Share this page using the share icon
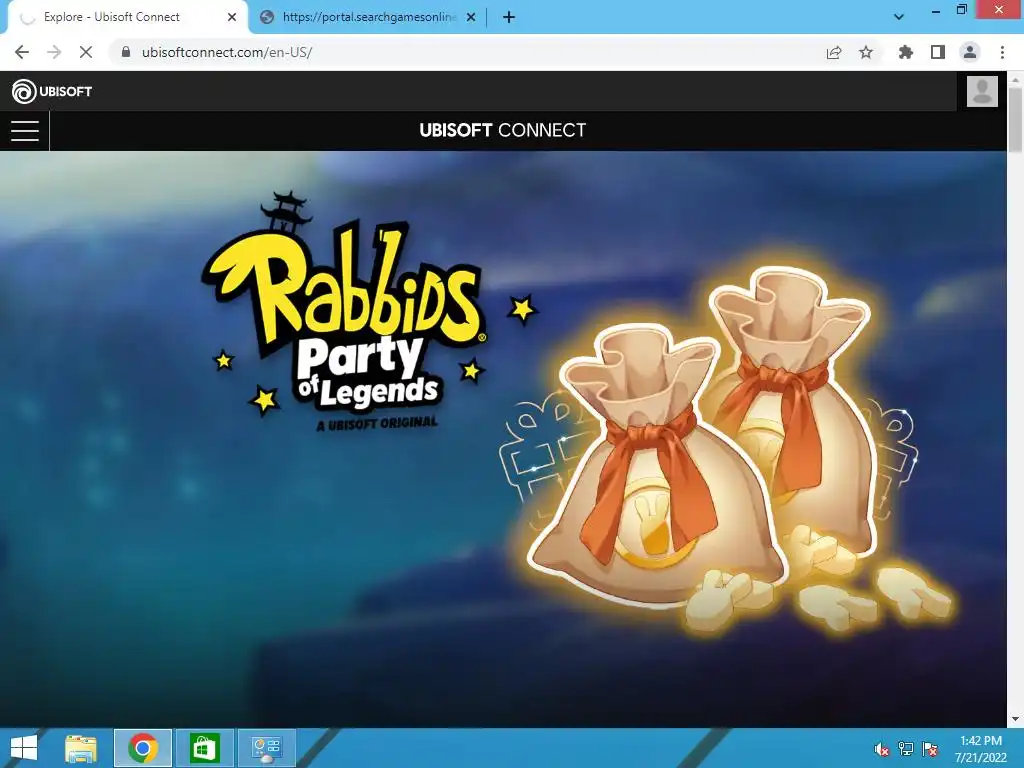 [834, 52]
